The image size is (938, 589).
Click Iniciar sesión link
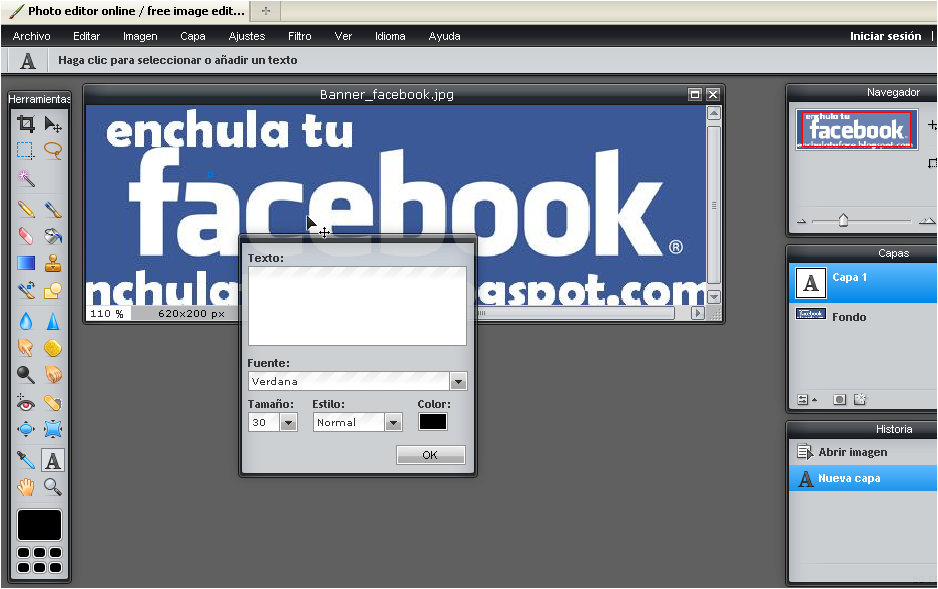click(885, 36)
